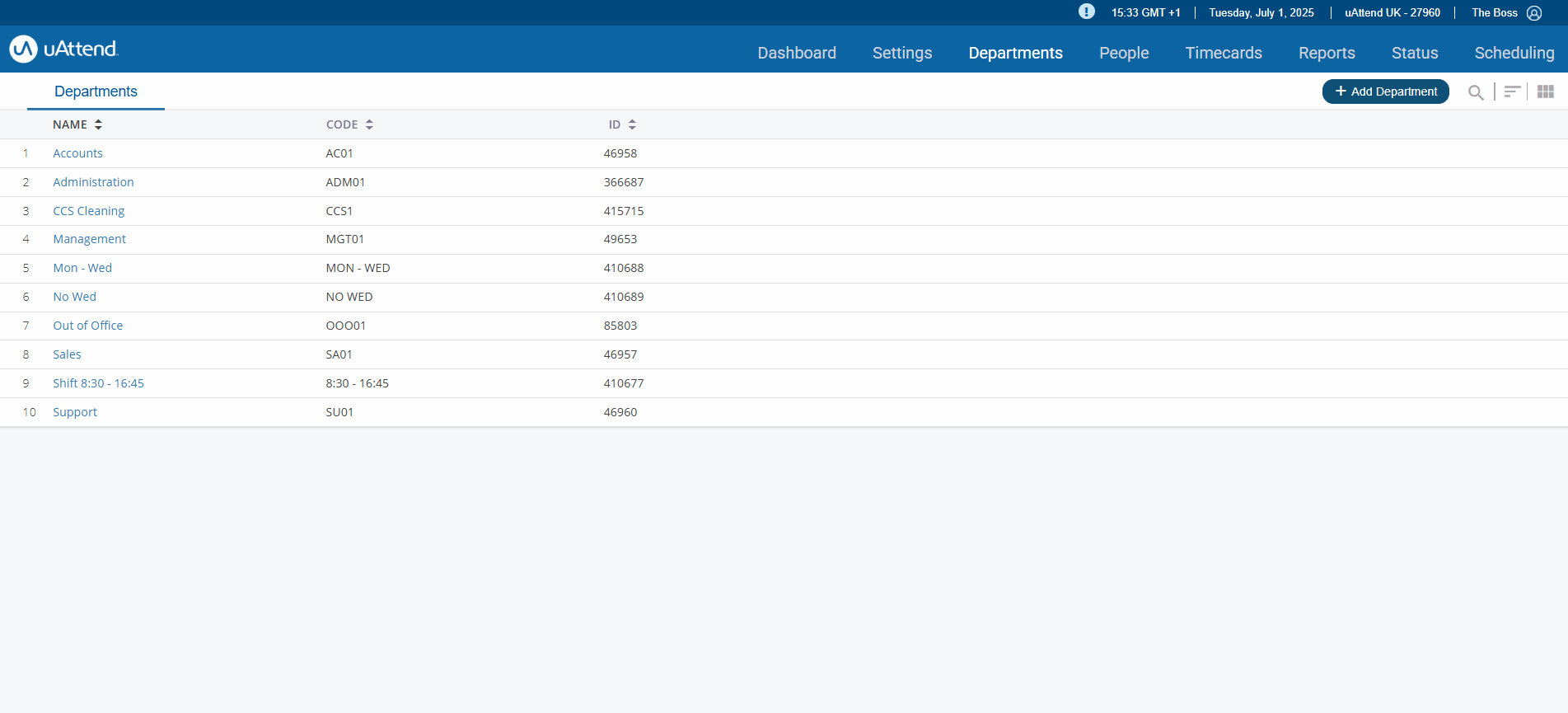This screenshot has width=1568, height=713.
Task: Click the time 15:33 GMT +1
Action: coord(1146,12)
